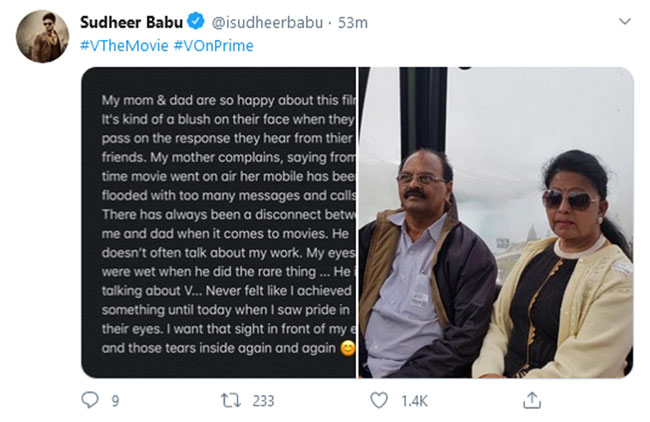Open the dark text note image

[x=218, y=222]
